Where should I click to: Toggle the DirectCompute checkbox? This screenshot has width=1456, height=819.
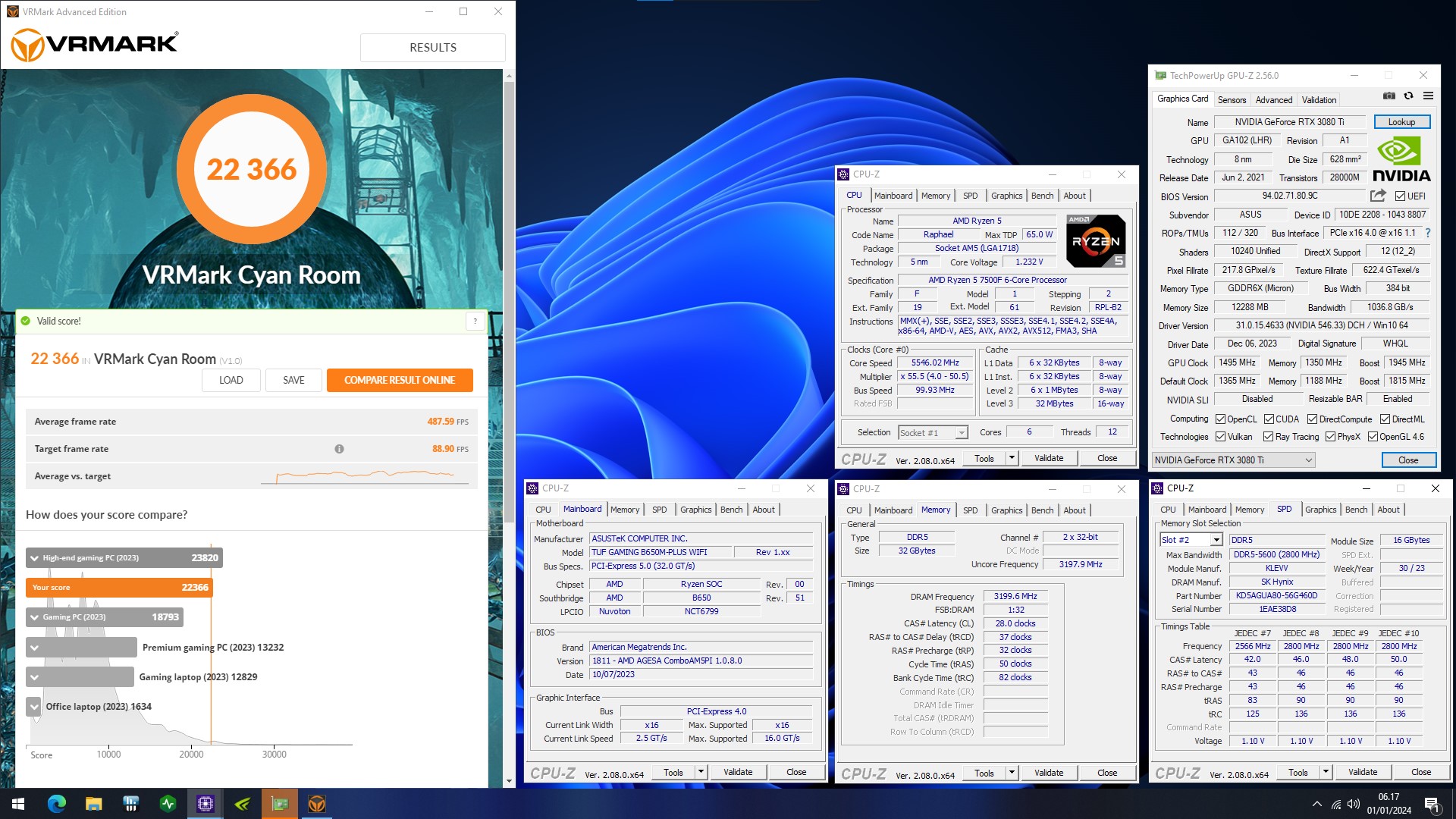[x=1312, y=419]
